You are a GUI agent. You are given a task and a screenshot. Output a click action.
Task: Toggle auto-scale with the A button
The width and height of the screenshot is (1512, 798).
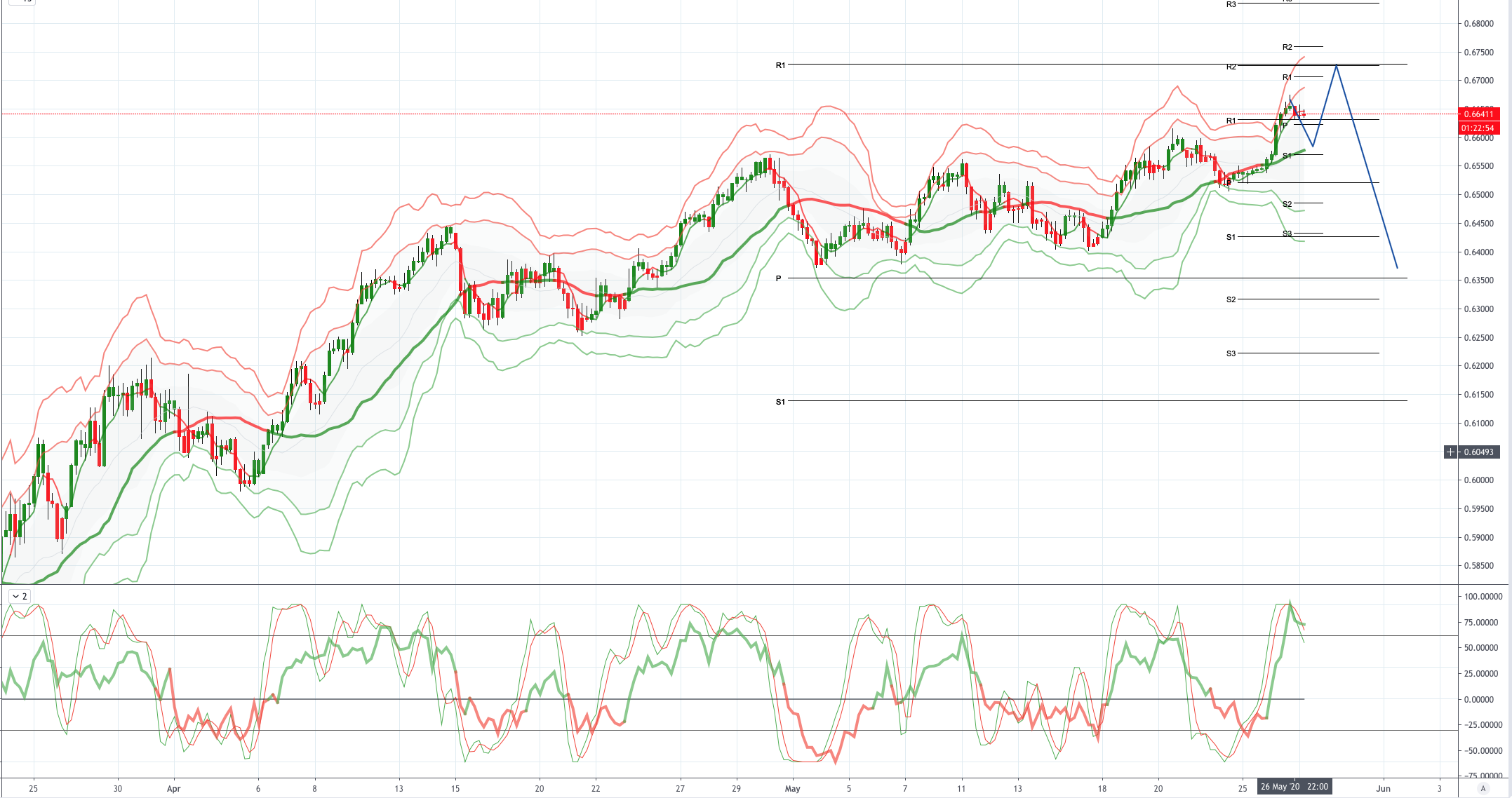(x=1483, y=788)
